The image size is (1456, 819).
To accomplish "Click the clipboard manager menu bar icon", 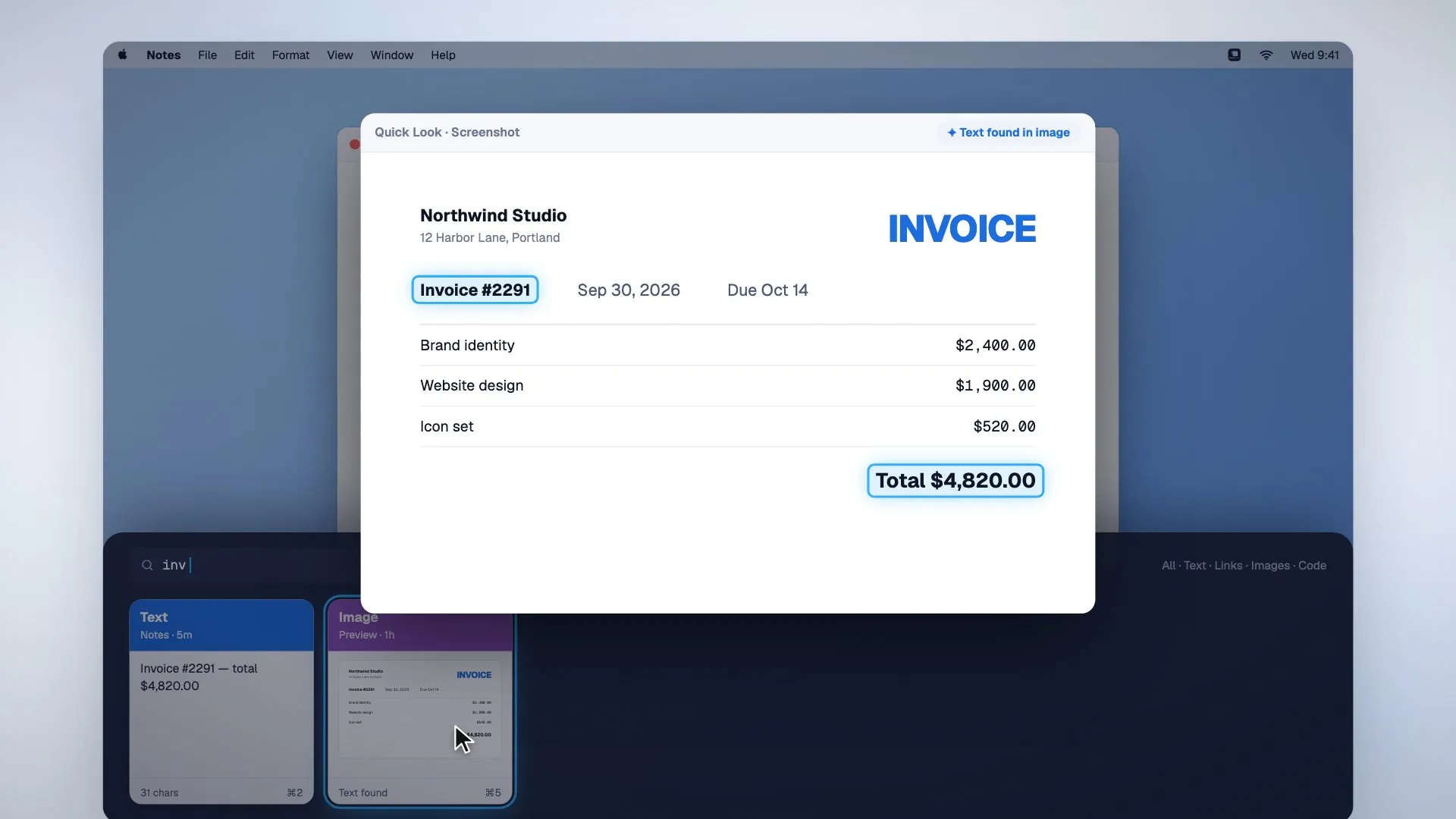I will (x=1234, y=55).
